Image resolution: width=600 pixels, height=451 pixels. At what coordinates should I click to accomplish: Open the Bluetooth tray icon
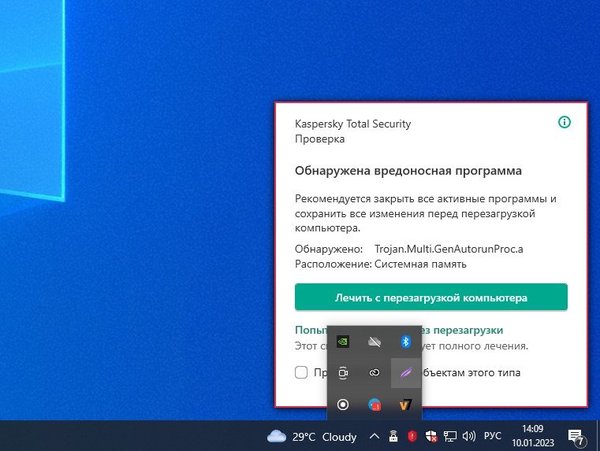tap(406, 341)
